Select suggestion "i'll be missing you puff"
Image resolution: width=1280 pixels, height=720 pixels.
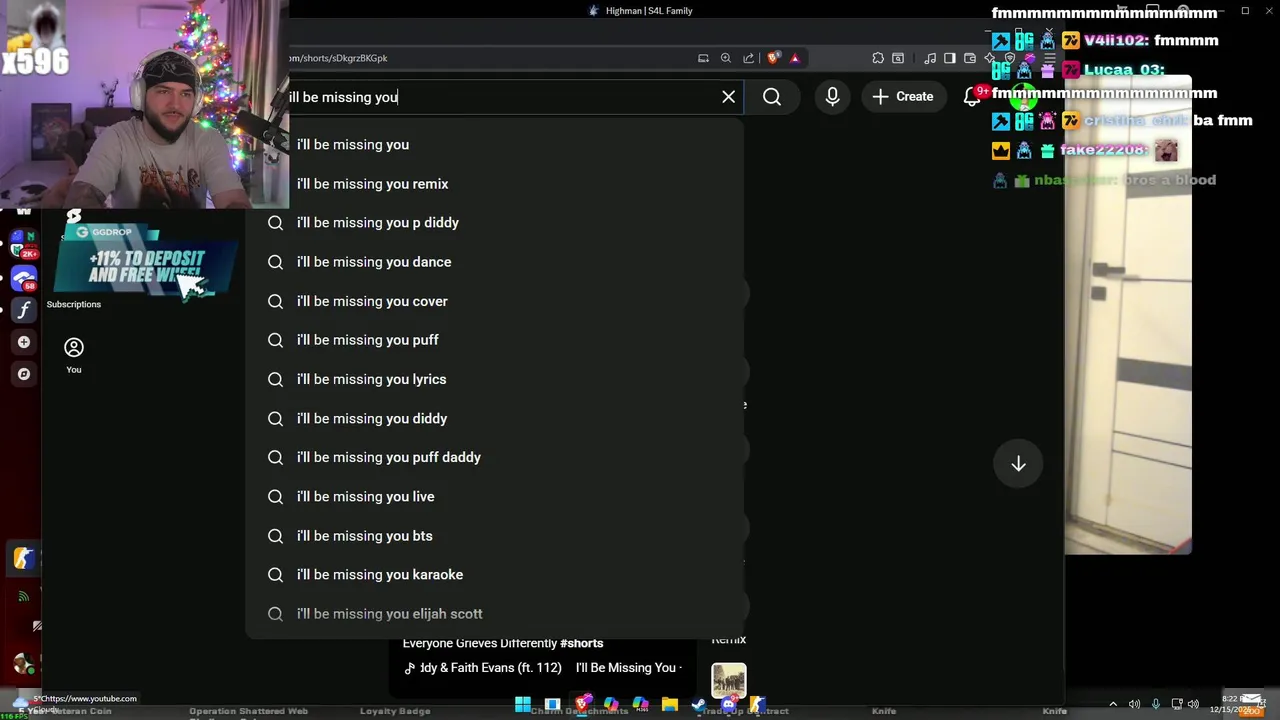click(x=495, y=340)
